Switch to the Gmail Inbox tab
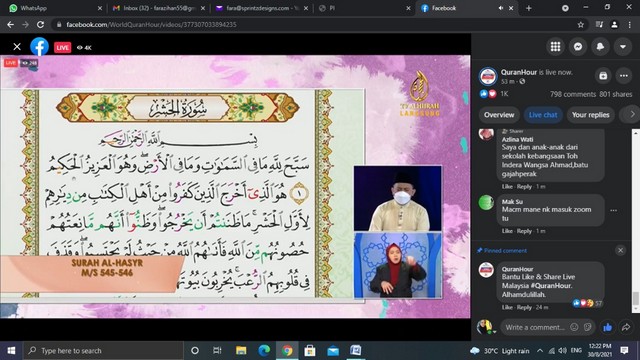 click(x=159, y=8)
